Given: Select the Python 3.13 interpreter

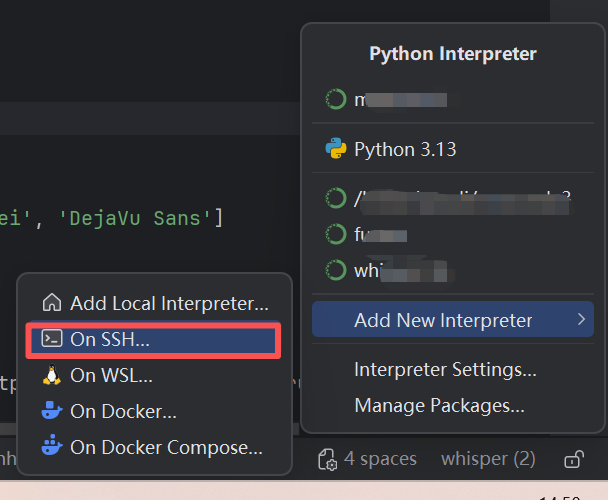Looking at the screenshot, I should click(453, 149).
